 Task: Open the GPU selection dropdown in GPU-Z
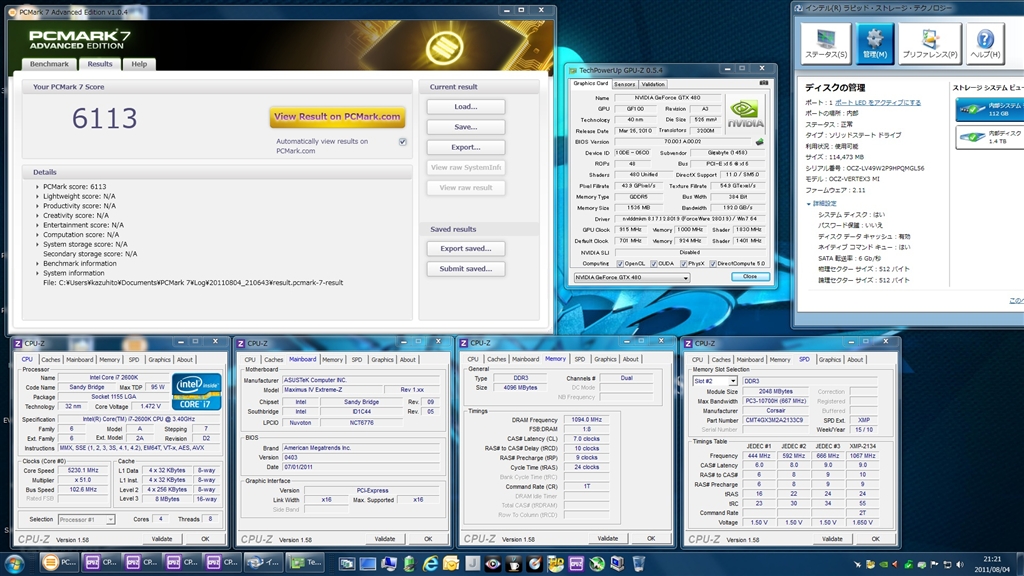(x=632, y=277)
